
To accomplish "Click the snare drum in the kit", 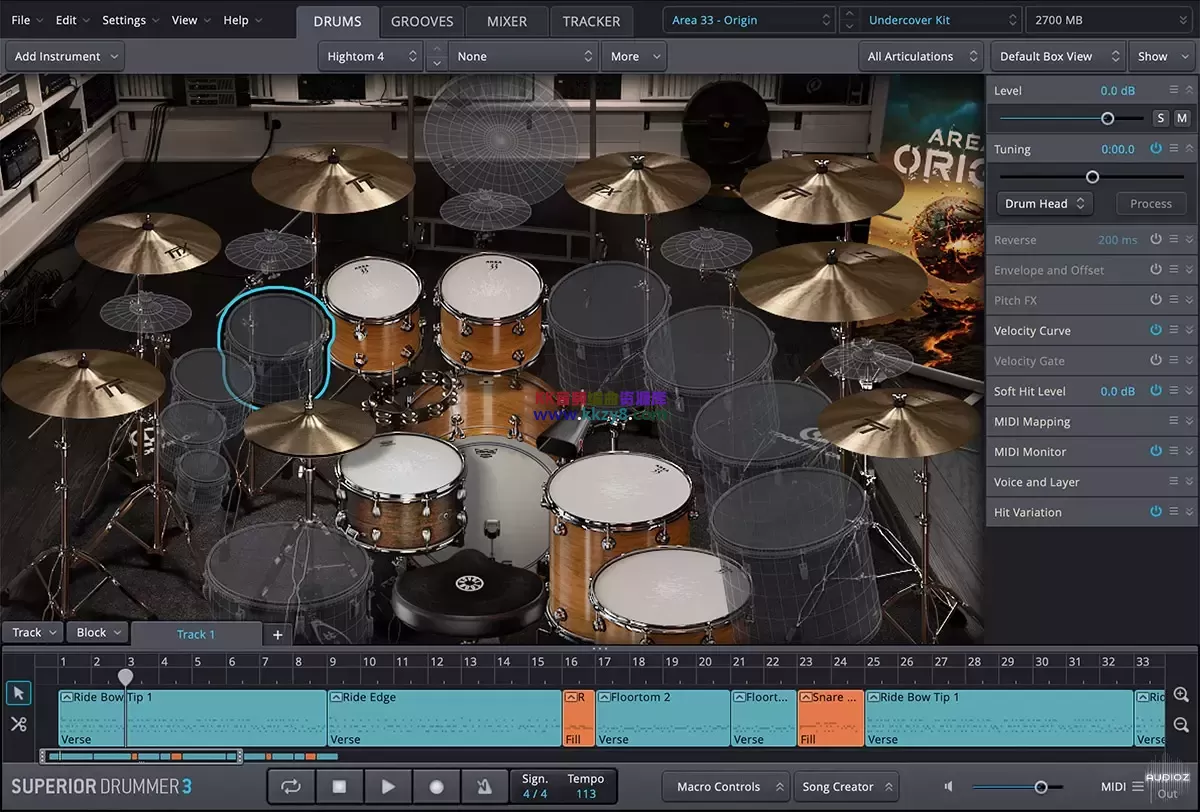I will (400, 490).
